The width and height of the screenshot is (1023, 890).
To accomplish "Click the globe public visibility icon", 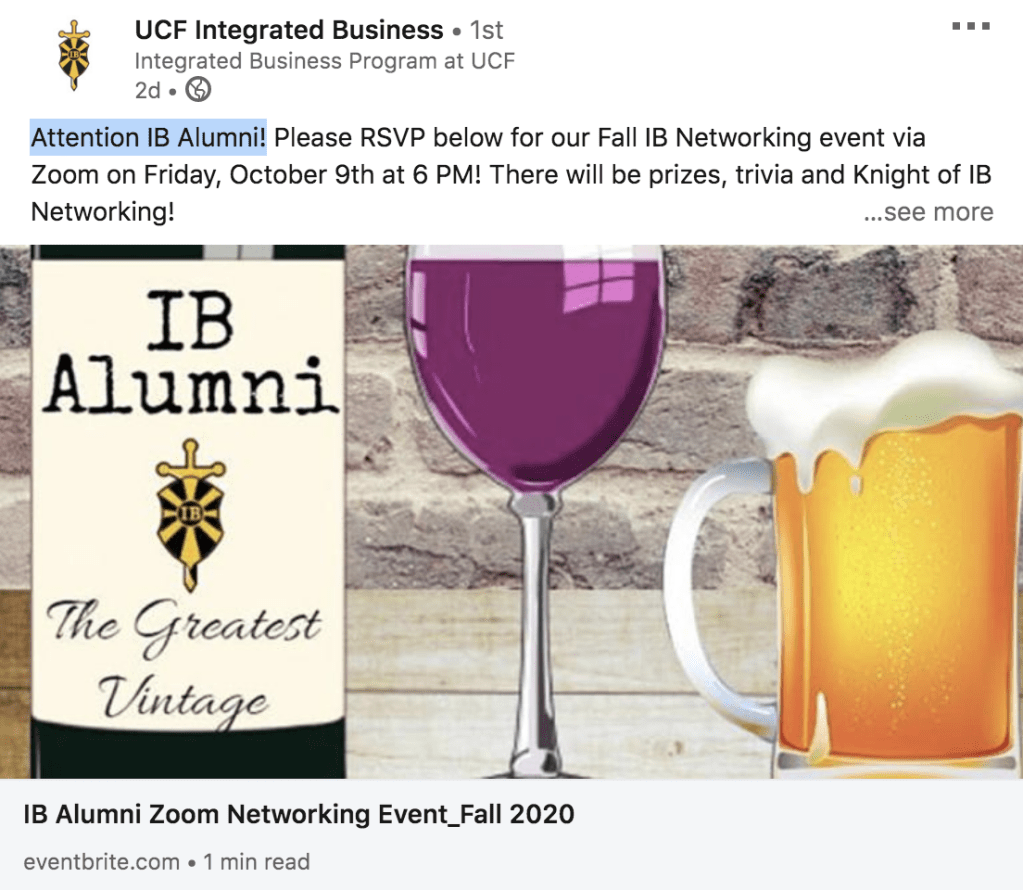I will click(x=200, y=90).
